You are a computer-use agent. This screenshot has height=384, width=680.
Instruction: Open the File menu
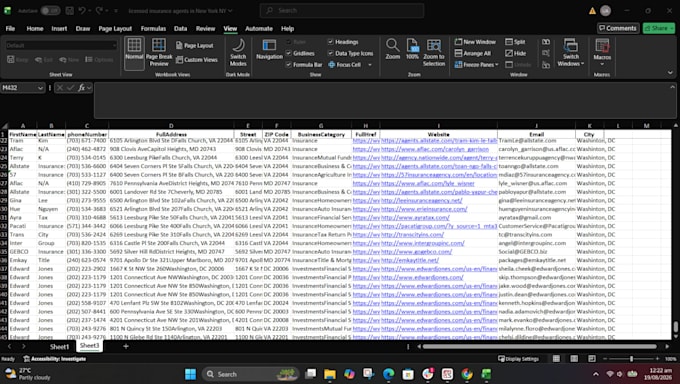coord(10,29)
